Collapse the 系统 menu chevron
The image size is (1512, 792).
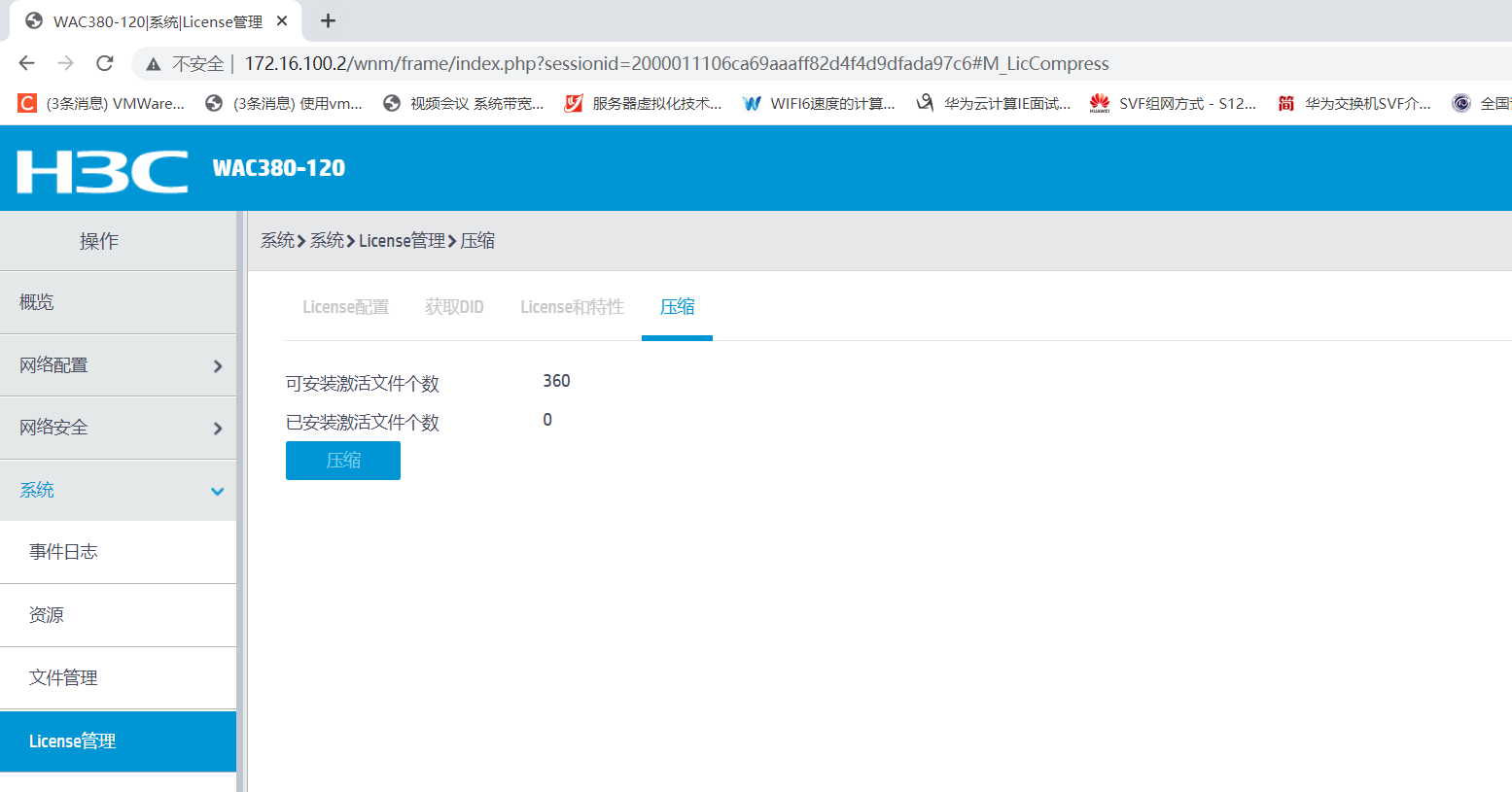pyautogui.click(x=218, y=491)
